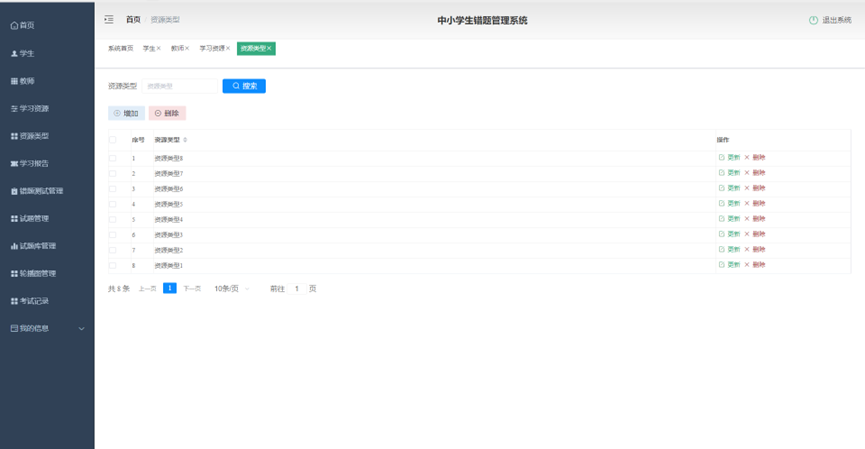865x449 pixels.
Task: Click the 更新 edit icon for 资源类型6
Action: [x=722, y=189]
